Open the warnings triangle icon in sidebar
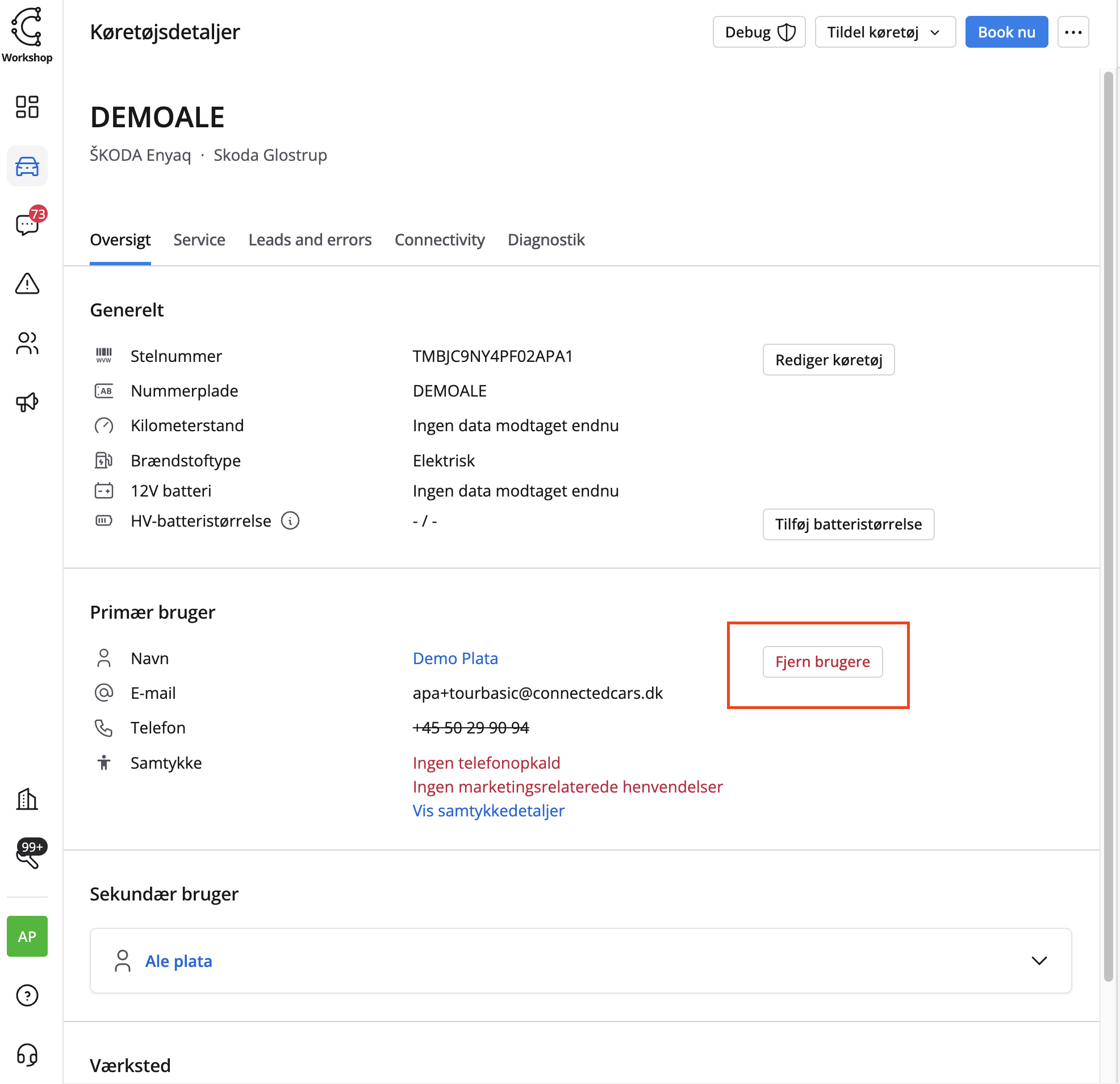The width and height of the screenshot is (1120, 1084). [27, 283]
